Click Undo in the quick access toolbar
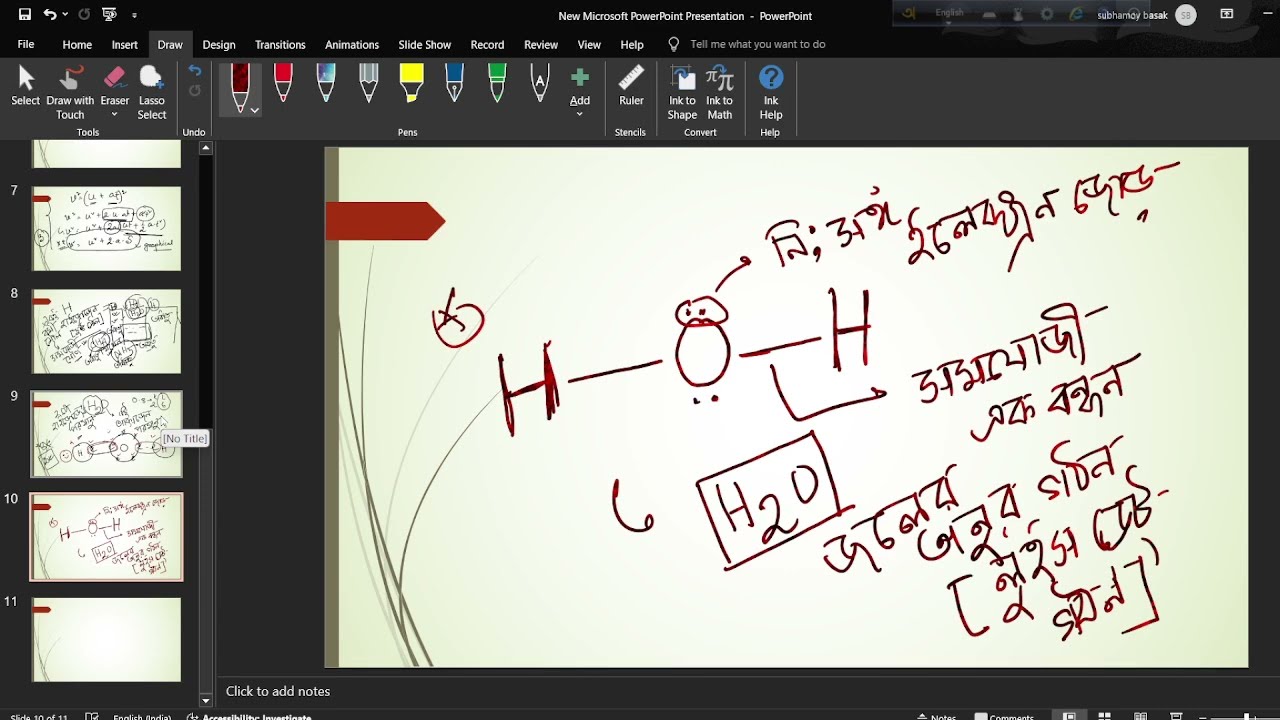 (50, 15)
